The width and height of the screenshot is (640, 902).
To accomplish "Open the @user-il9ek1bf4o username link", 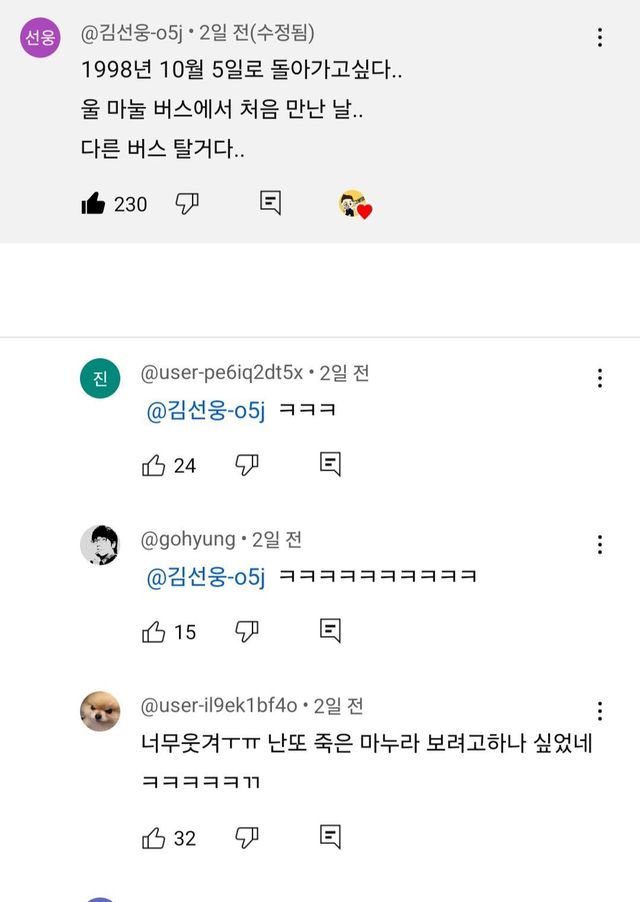I will click(x=219, y=706).
